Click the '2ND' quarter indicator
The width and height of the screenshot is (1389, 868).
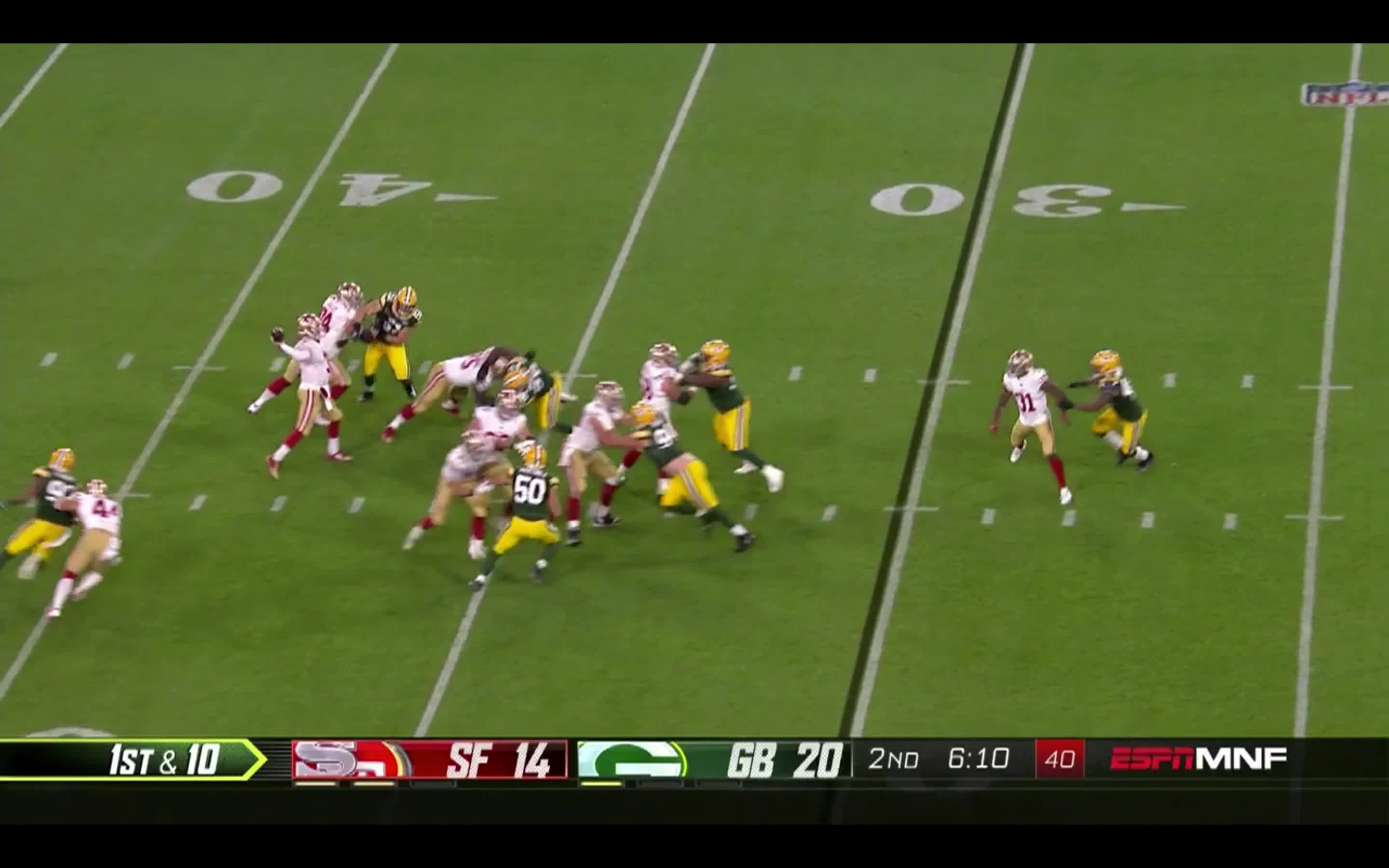893,759
